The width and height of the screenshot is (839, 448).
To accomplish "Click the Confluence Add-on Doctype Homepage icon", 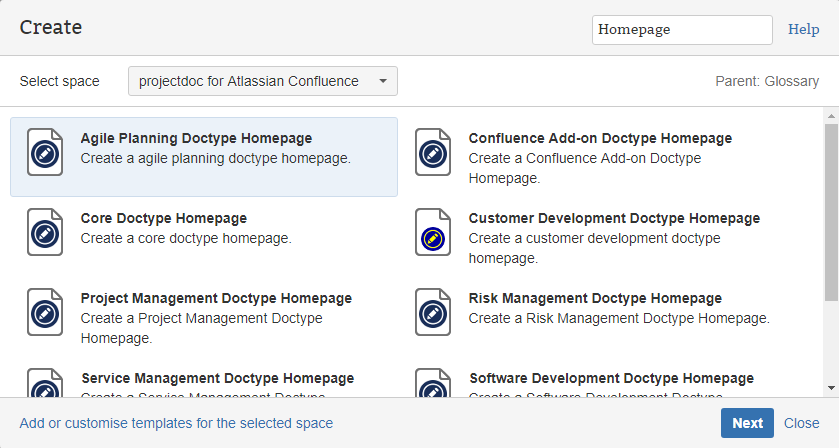I will [432, 153].
